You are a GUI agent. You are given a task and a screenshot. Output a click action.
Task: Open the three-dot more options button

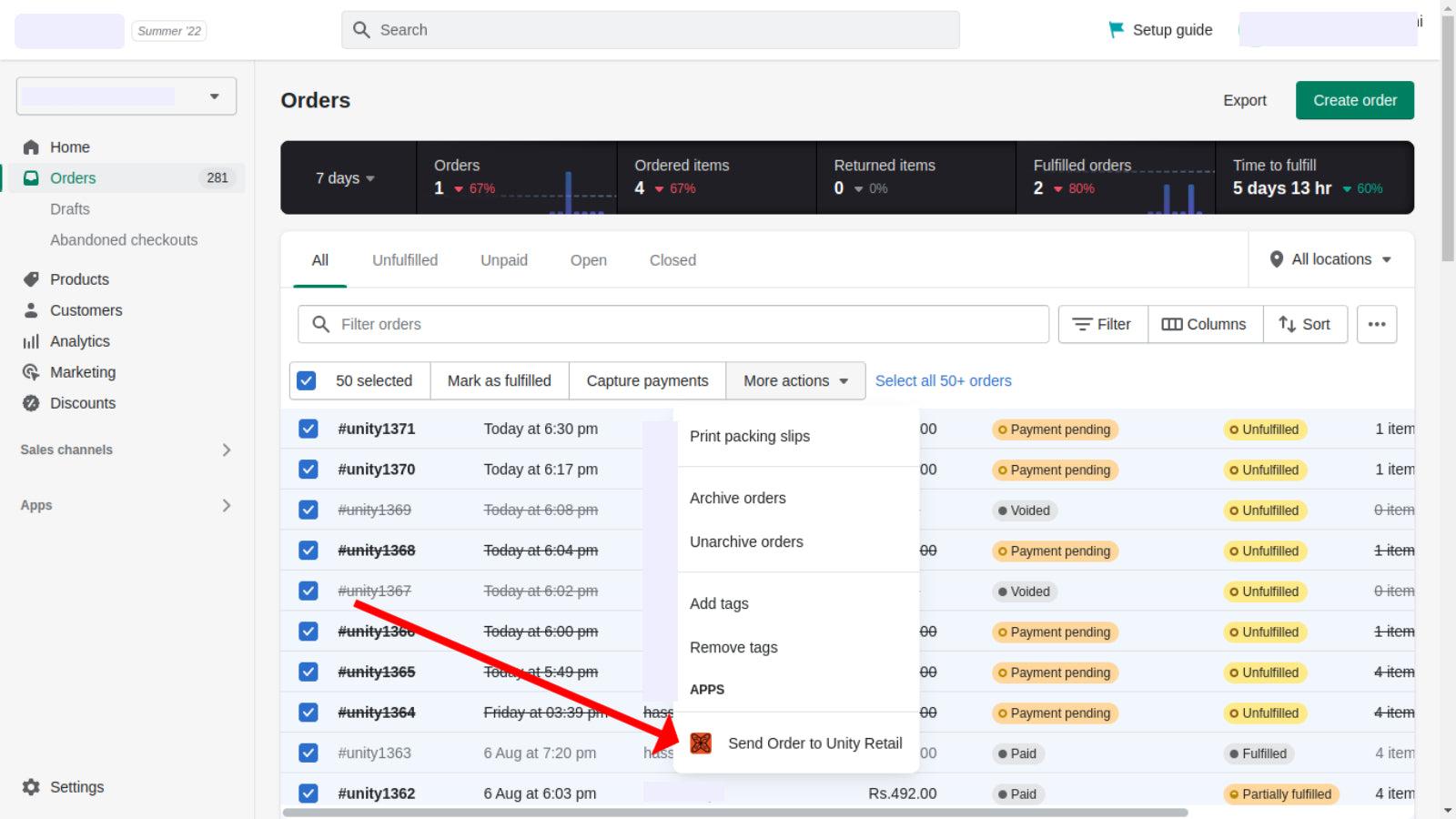[x=1376, y=324]
